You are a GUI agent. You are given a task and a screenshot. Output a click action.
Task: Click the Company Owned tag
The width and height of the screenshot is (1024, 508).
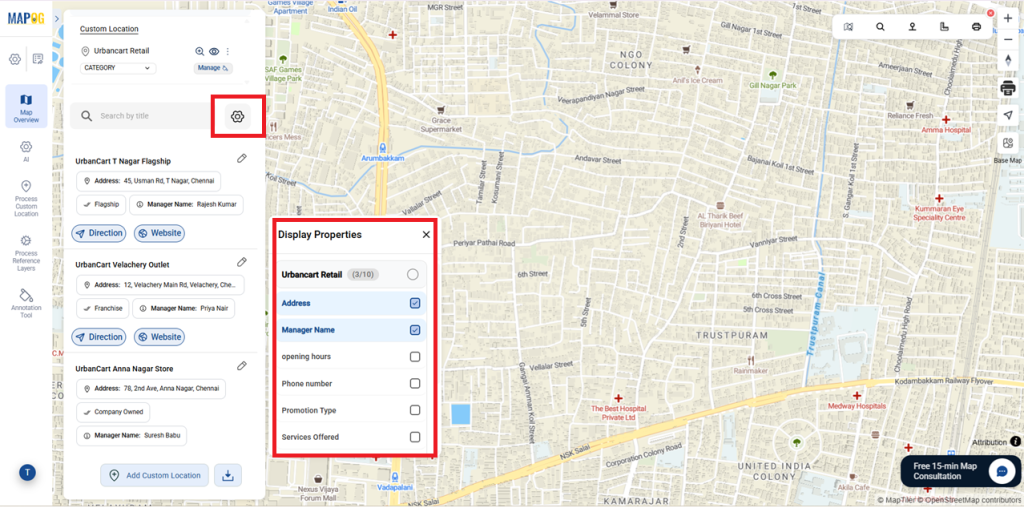[x=113, y=413]
